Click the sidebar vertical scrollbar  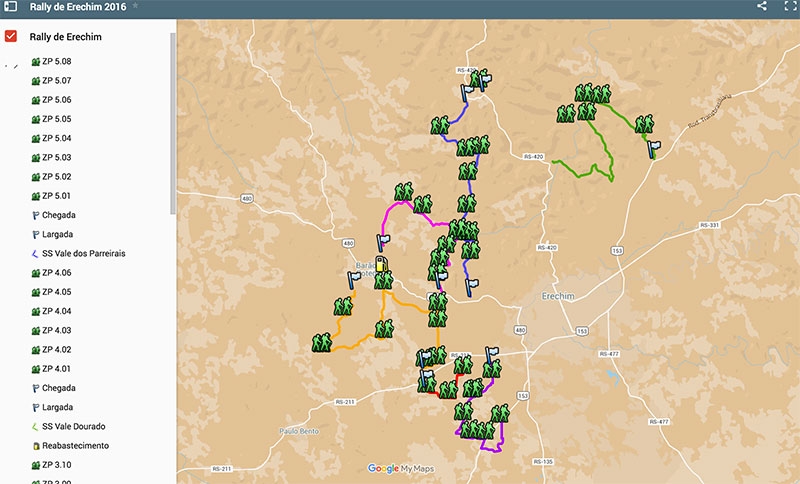172,120
